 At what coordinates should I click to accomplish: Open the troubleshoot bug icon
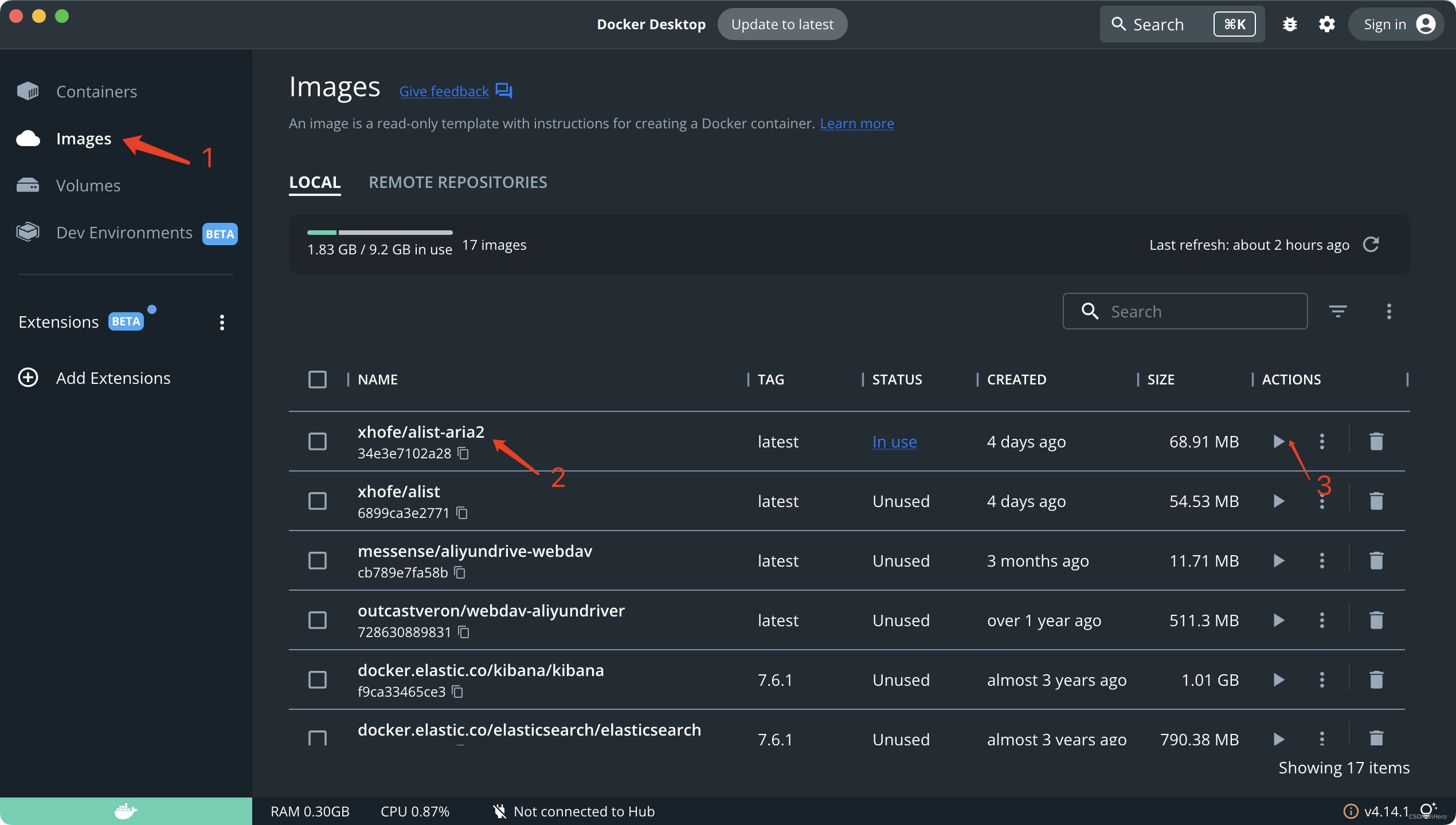tap(1290, 24)
